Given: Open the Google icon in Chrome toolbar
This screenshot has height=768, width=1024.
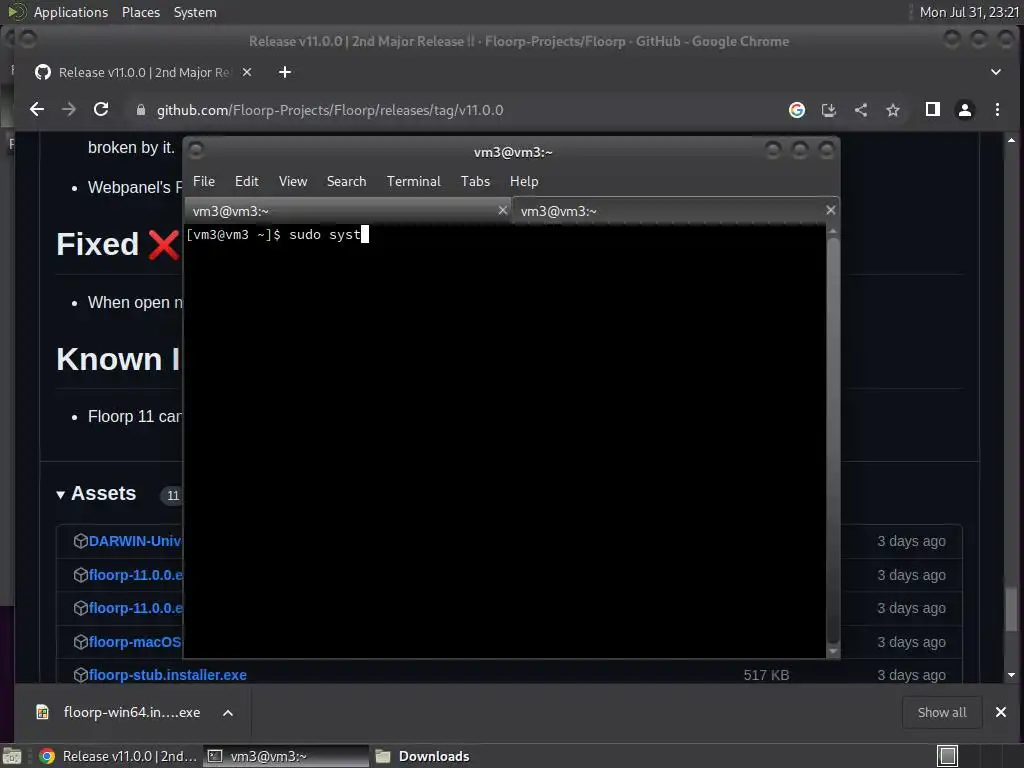Looking at the screenshot, I should click(796, 110).
